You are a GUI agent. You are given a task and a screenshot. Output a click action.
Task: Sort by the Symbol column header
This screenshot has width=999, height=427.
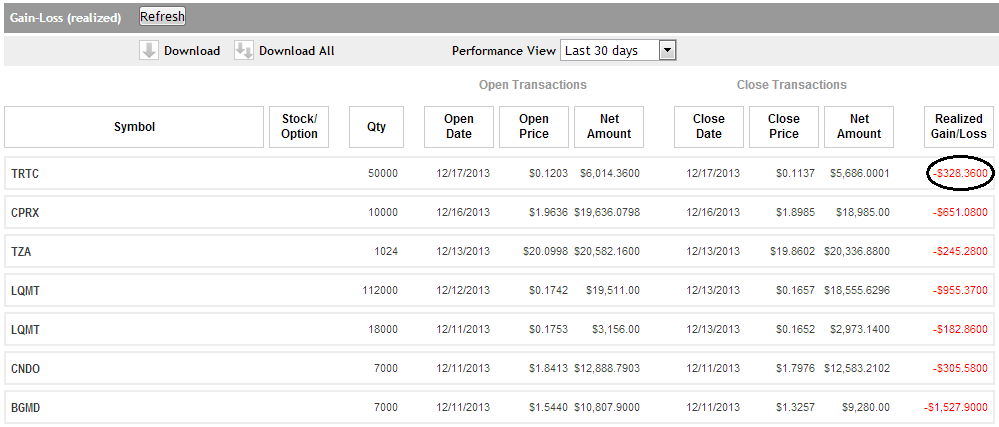click(x=134, y=127)
